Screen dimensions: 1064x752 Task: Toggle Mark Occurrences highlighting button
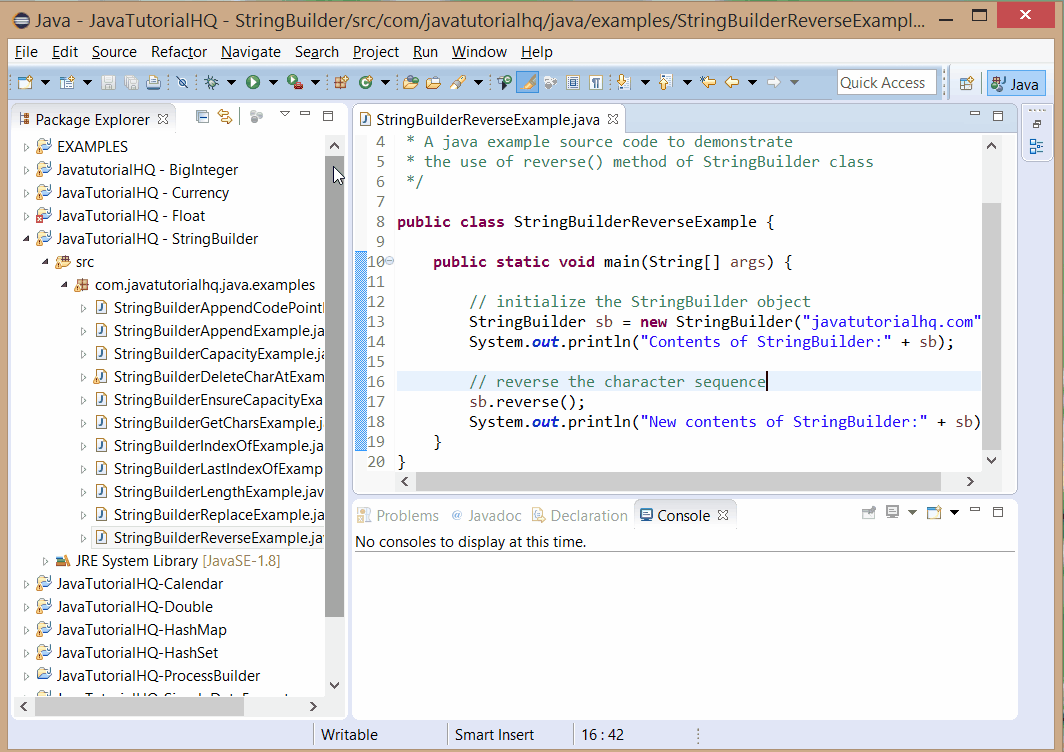527,82
